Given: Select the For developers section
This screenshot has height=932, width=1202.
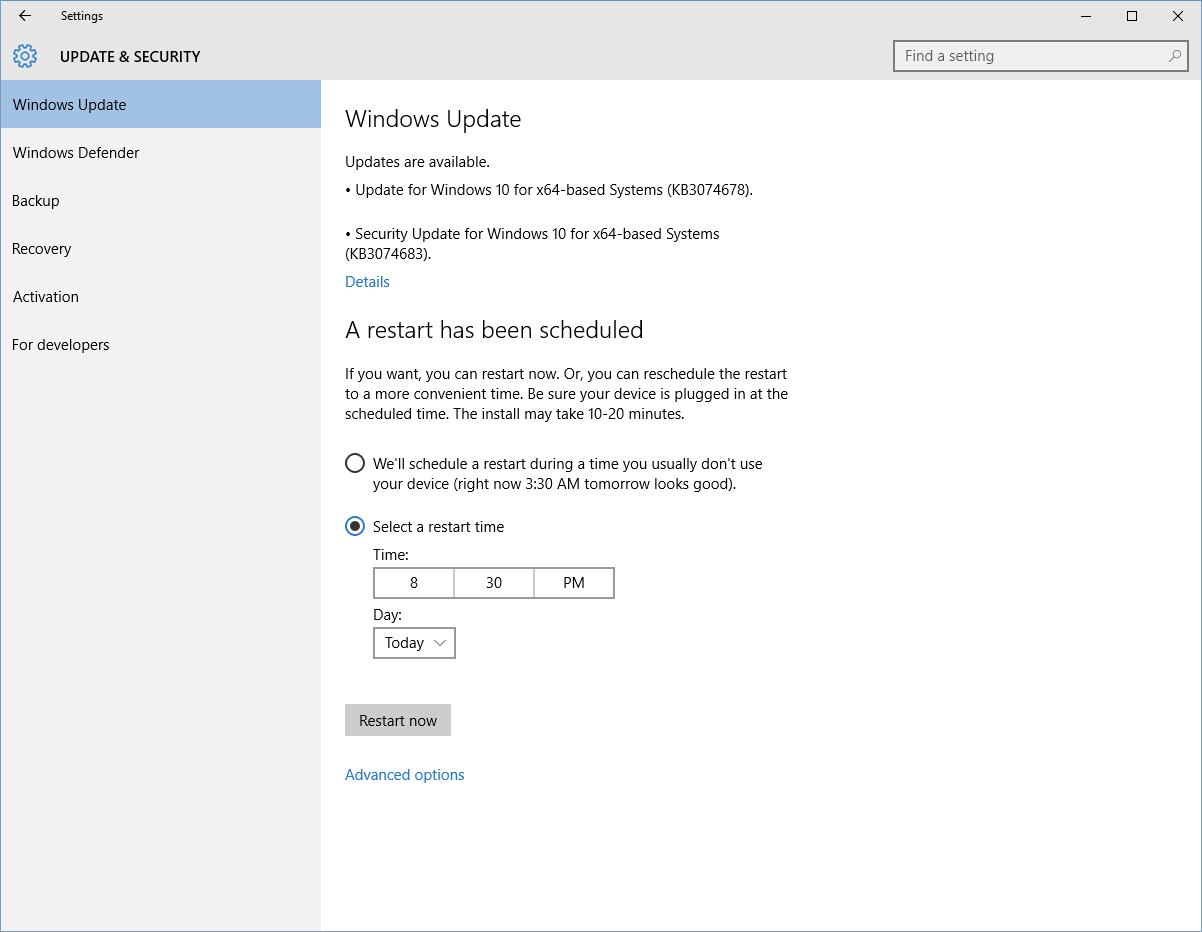Looking at the screenshot, I should tap(160, 344).
